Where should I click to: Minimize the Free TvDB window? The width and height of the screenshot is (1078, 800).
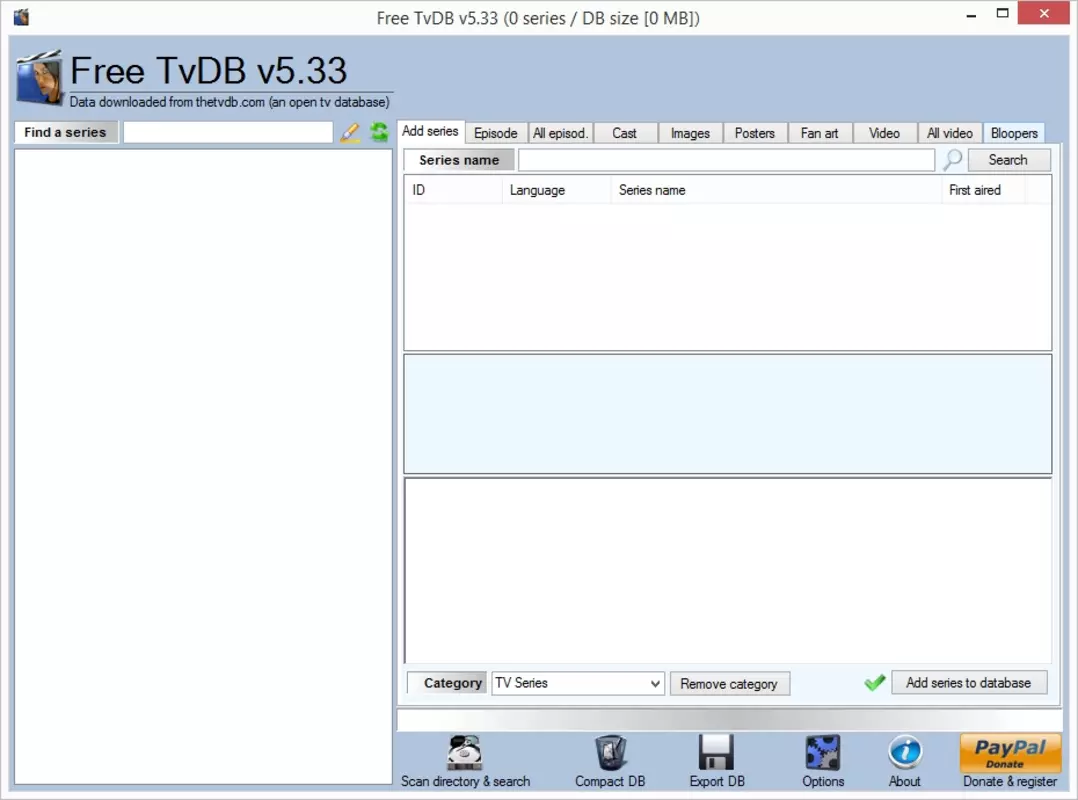(x=971, y=14)
